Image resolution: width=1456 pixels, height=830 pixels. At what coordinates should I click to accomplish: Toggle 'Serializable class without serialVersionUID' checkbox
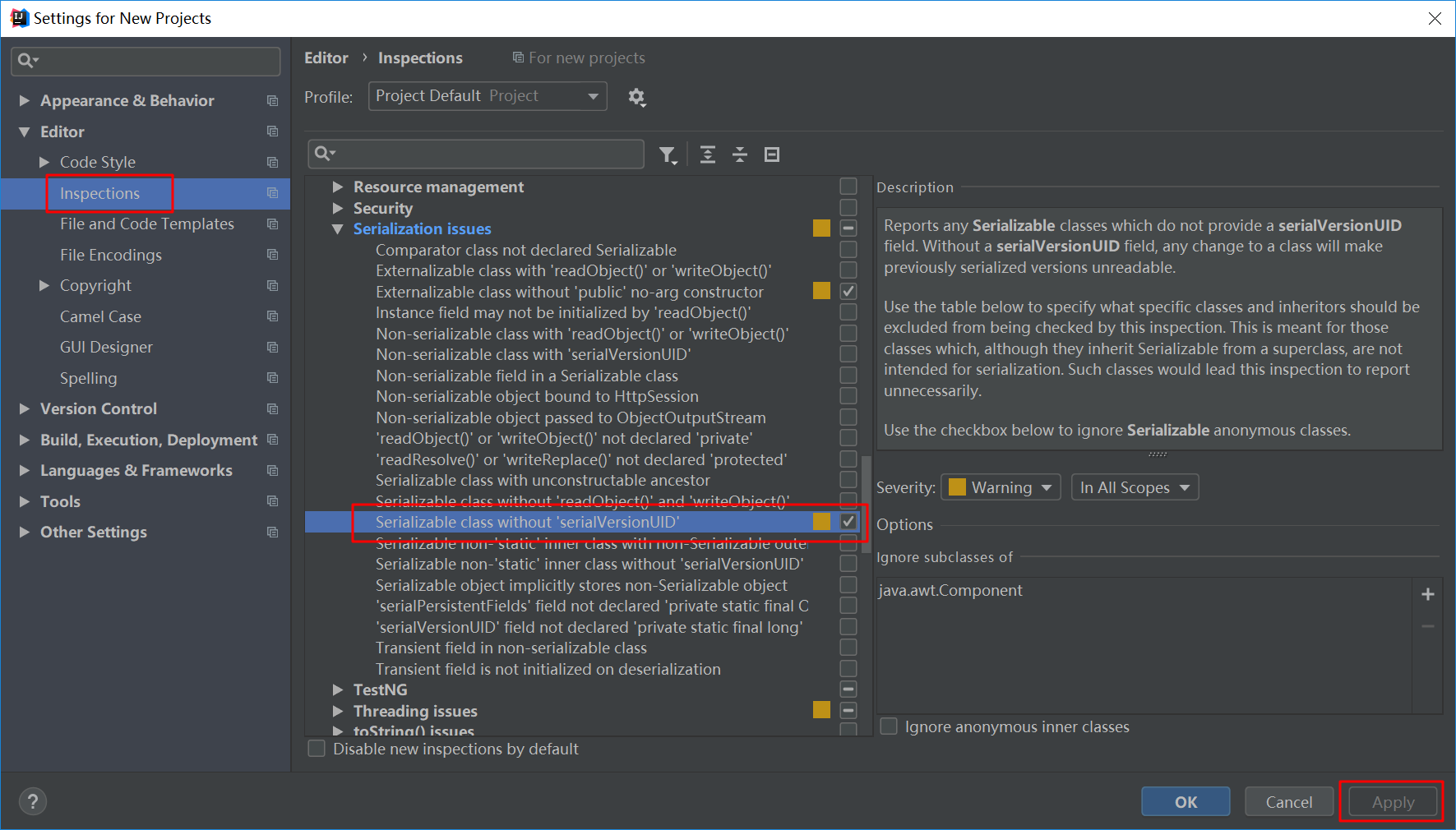848,521
